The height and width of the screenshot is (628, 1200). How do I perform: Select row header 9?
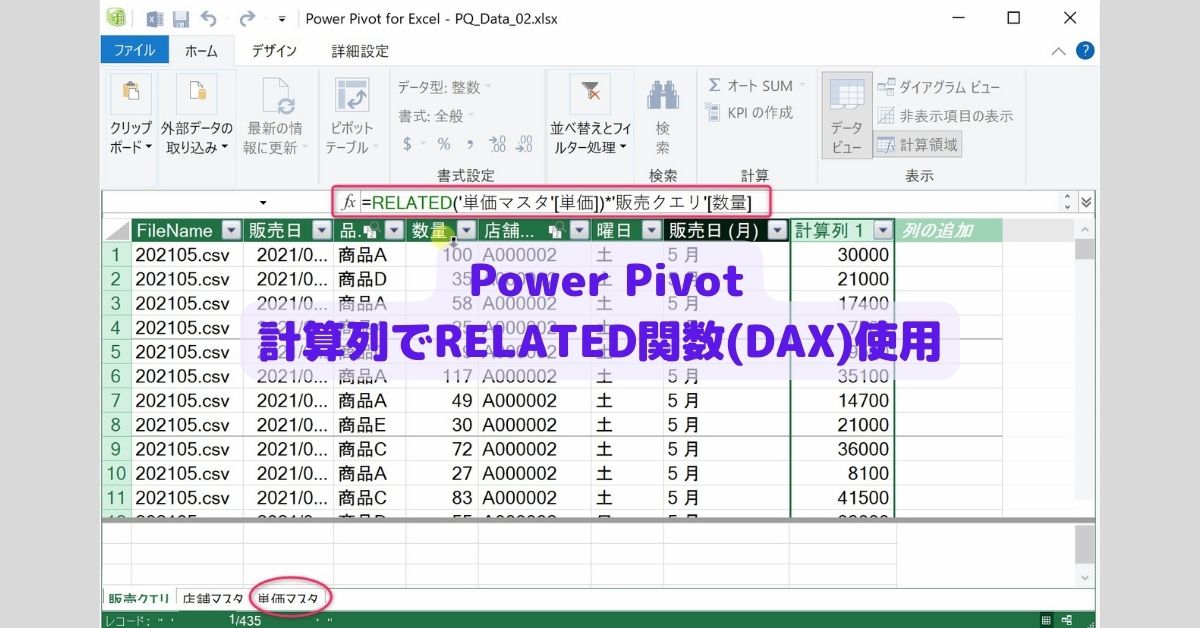pos(117,449)
